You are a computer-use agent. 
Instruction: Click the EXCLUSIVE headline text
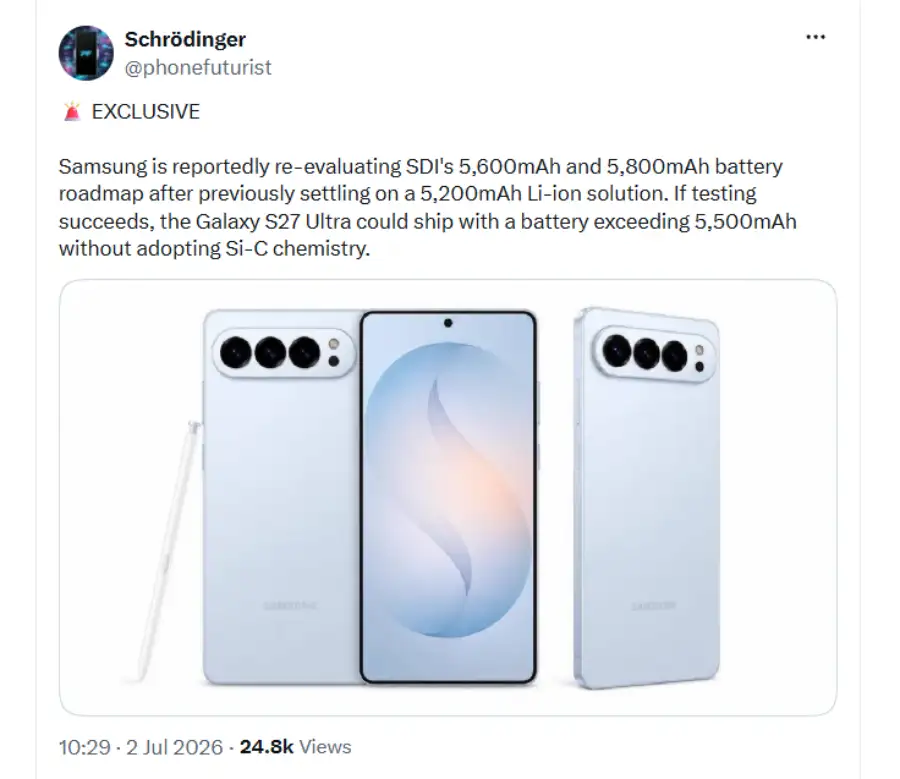(146, 111)
